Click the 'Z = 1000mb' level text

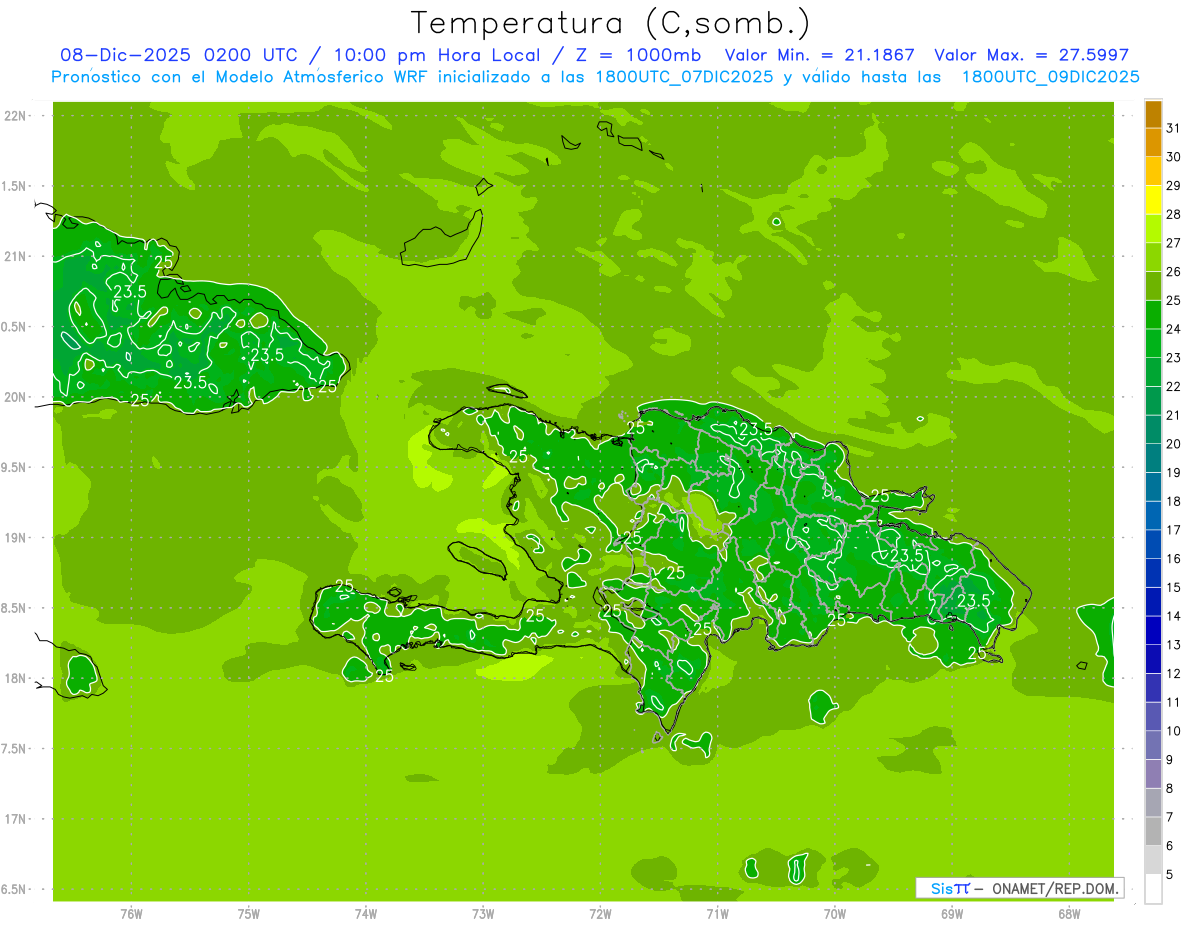(x=633, y=55)
